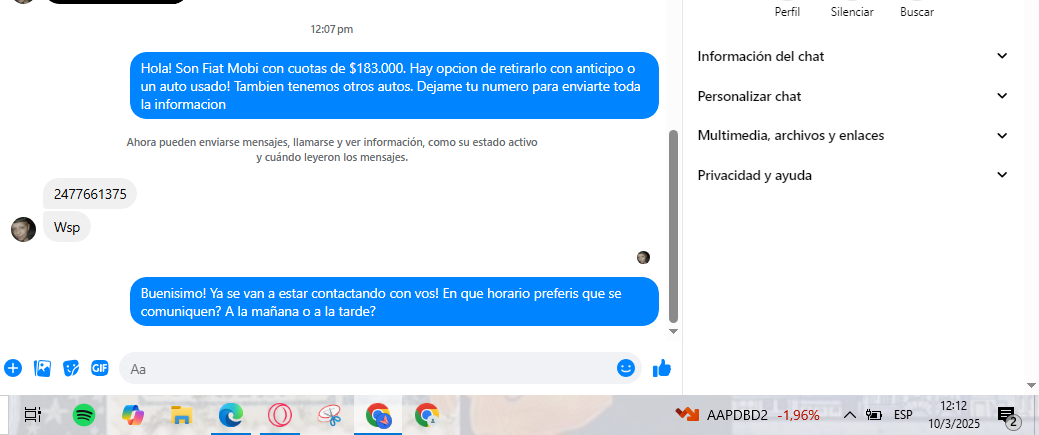The width and height of the screenshot is (1039, 435).
Task: Expand Privacidad y ayuda section
Action: [x=852, y=175]
